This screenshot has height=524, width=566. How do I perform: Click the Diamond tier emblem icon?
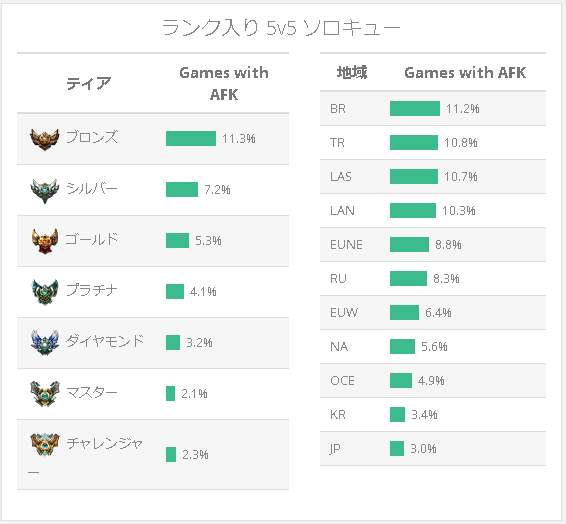tap(44, 343)
